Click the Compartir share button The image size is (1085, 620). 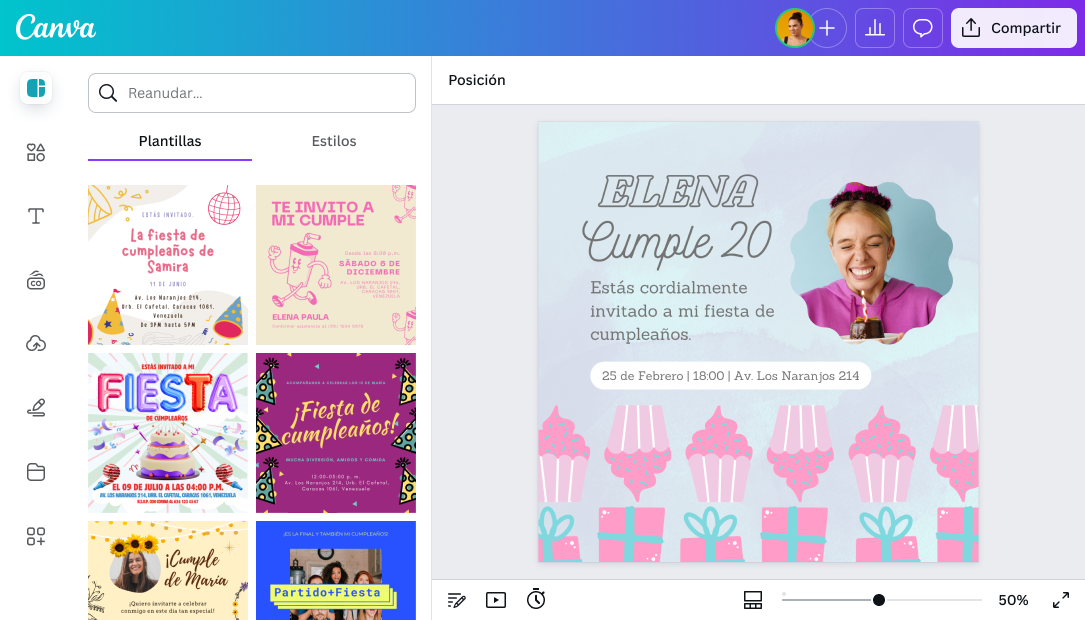pyautogui.click(x=1014, y=28)
